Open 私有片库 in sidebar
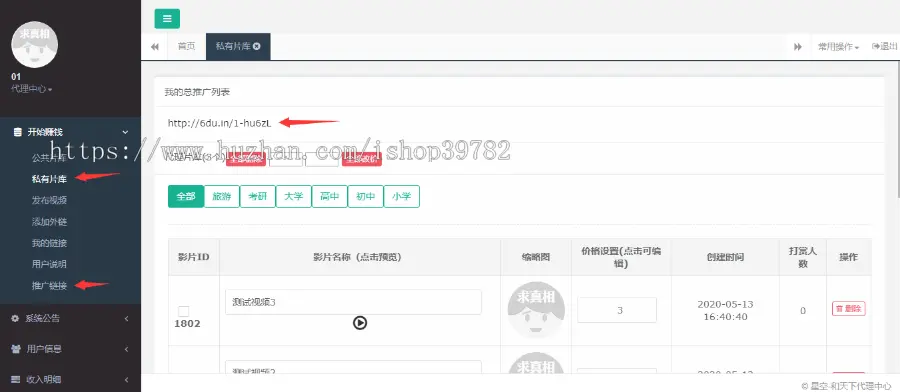Image resolution: width=900 pixels, height=392 pixels. [x=49, y=179]
